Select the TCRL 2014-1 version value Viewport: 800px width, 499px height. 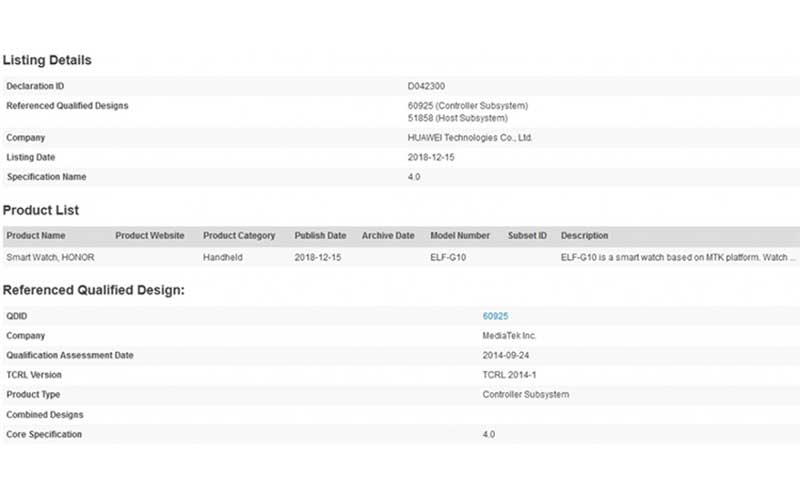coord(509,375)
